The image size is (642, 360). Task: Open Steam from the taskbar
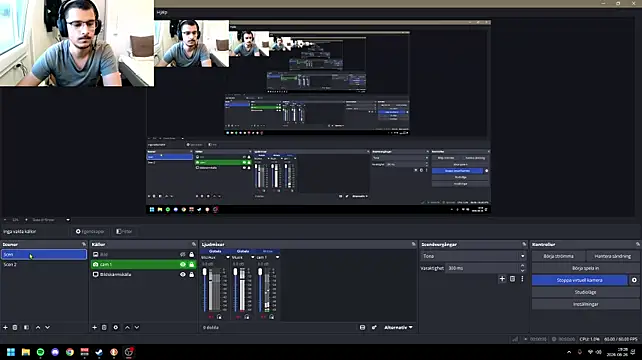point(99,352)
